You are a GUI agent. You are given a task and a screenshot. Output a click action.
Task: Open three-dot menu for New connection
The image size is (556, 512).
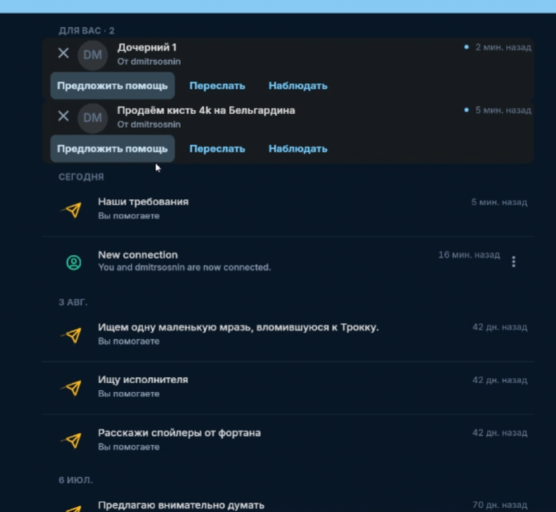coord(513,262)
